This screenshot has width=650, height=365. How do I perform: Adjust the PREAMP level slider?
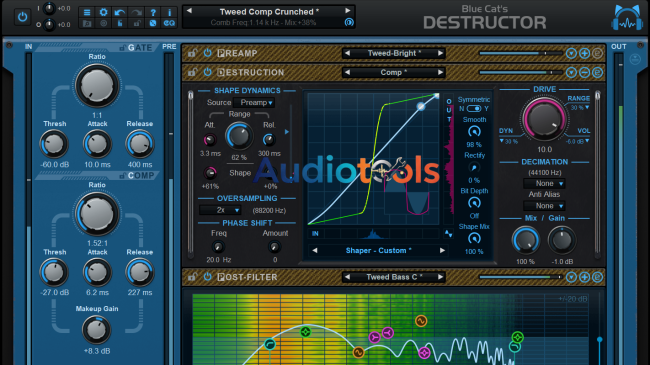pyautogui.click(x=520, y=53)
